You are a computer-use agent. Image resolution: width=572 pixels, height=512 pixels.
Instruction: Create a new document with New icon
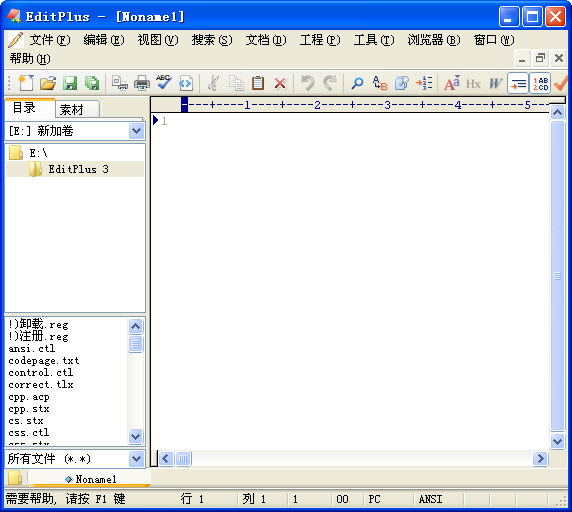point(26,83)
